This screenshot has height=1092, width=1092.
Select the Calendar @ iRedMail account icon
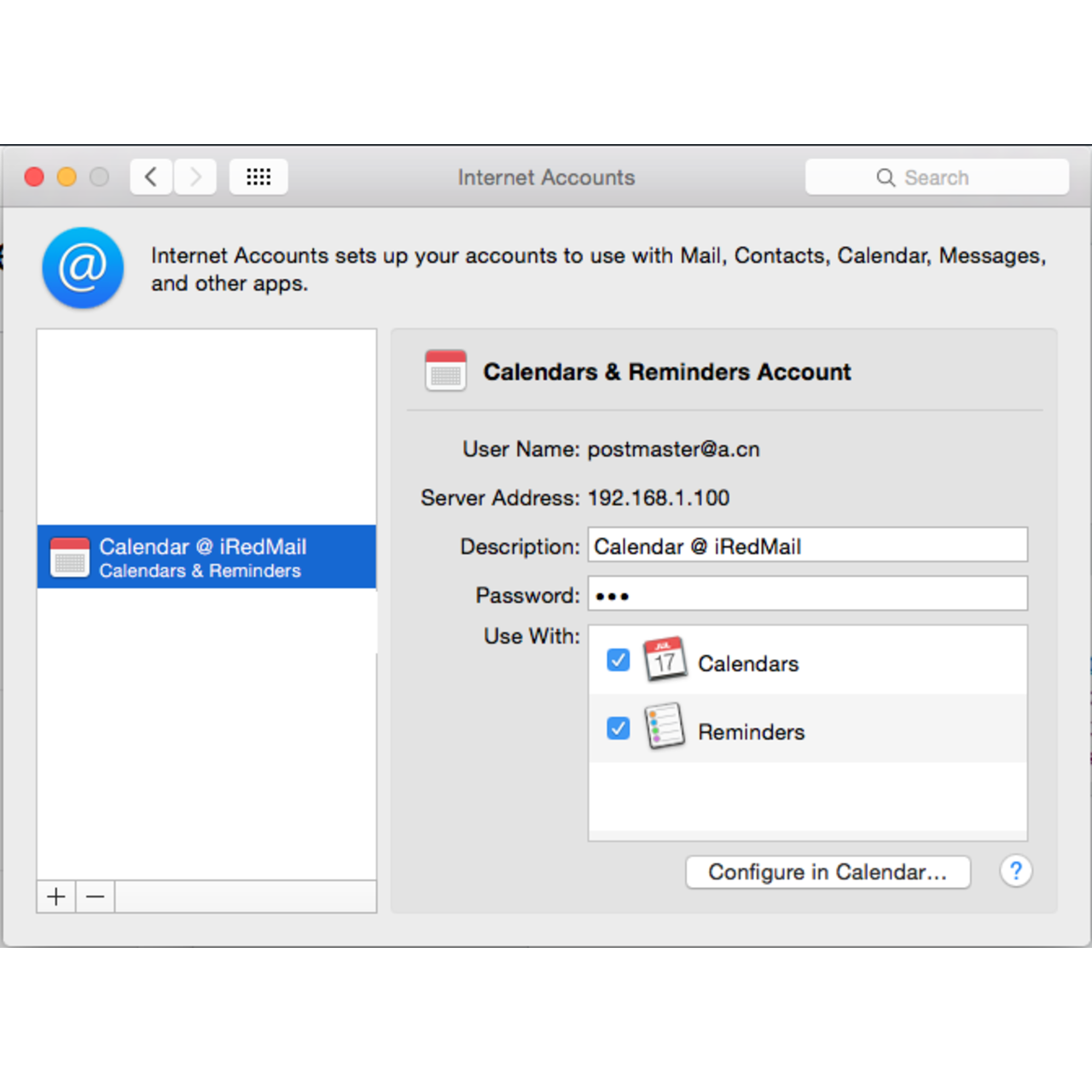[70, 556]
